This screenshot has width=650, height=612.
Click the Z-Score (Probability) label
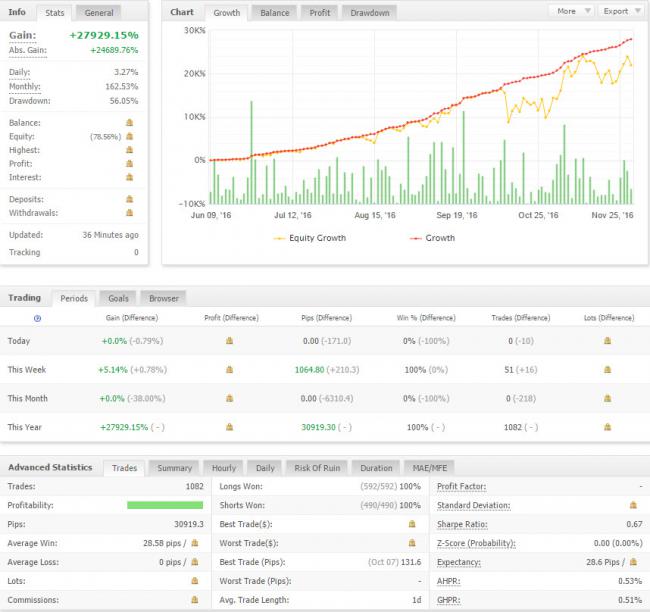point(477,542)
